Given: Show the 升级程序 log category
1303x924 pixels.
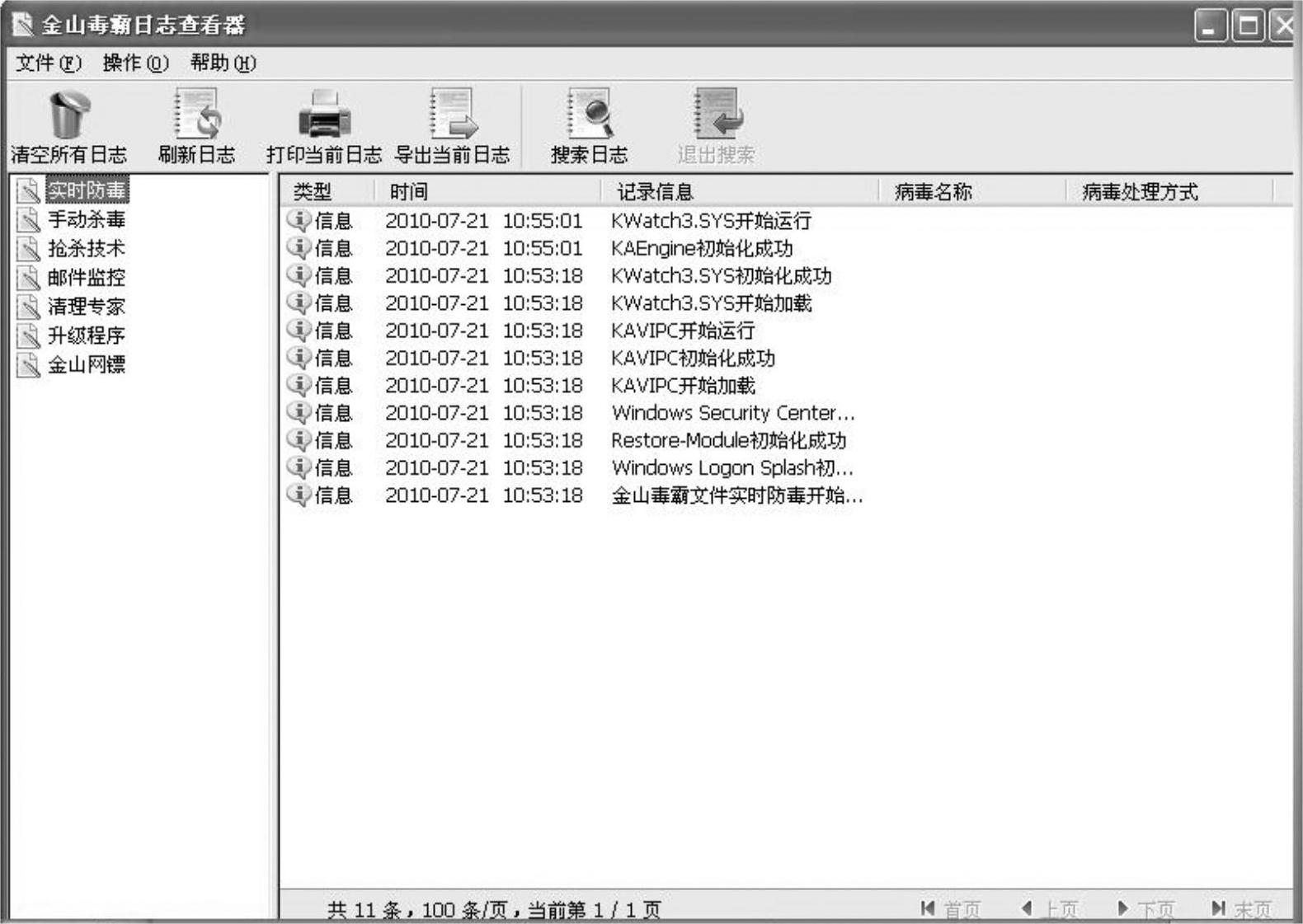Looking at the screenshot, I should tap(87, 335).
